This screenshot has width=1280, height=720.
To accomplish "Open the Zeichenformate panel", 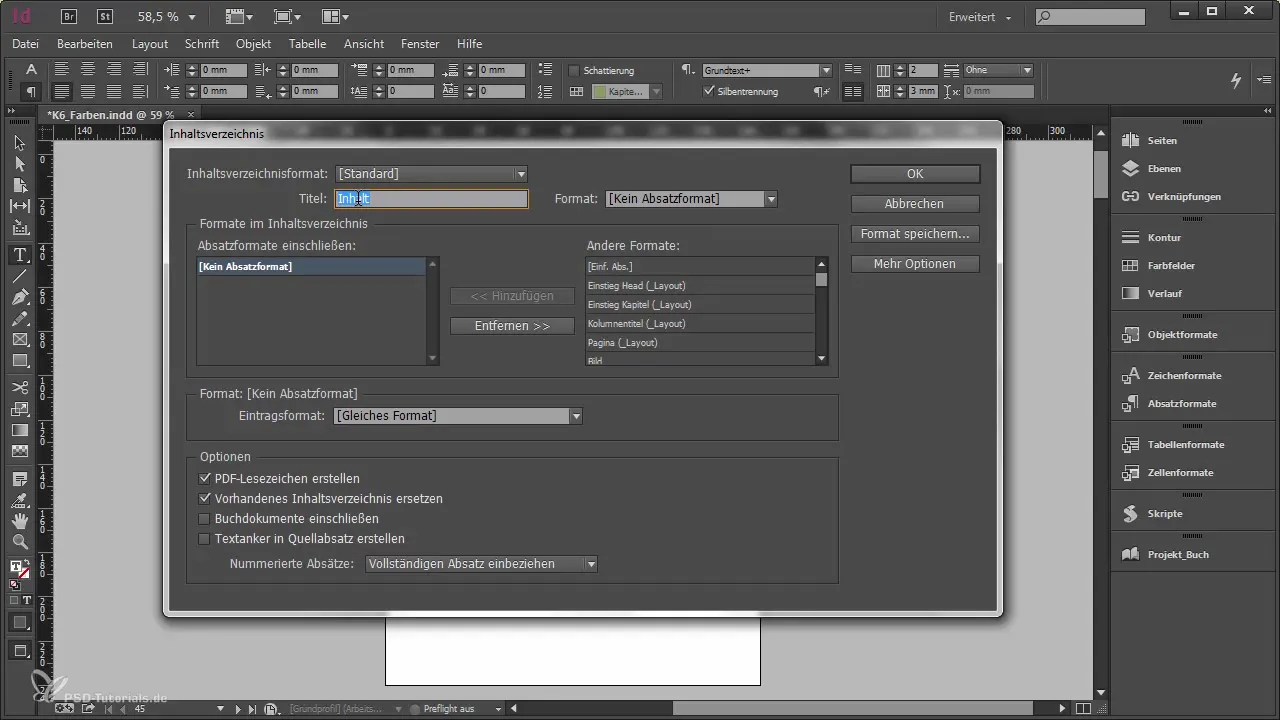I will point(1184,375).
